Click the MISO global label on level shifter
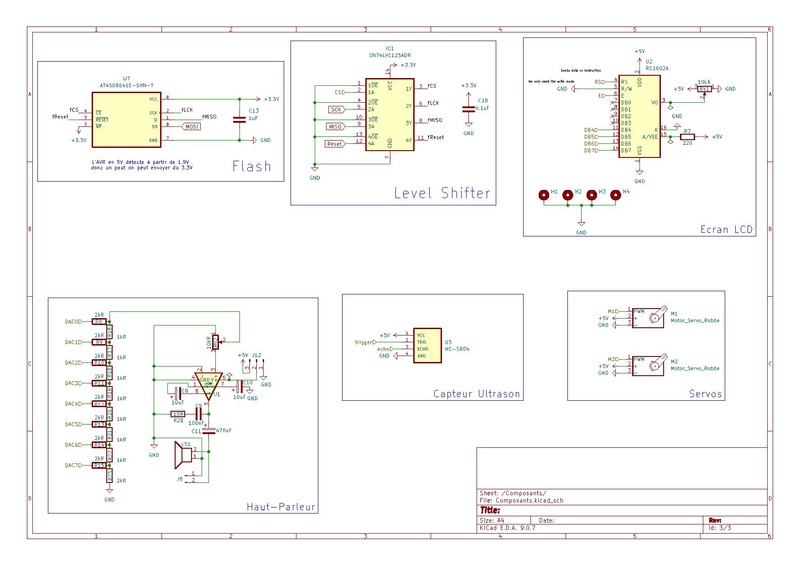The height and width of the screenshot is (566, 800). coord(335,127)
